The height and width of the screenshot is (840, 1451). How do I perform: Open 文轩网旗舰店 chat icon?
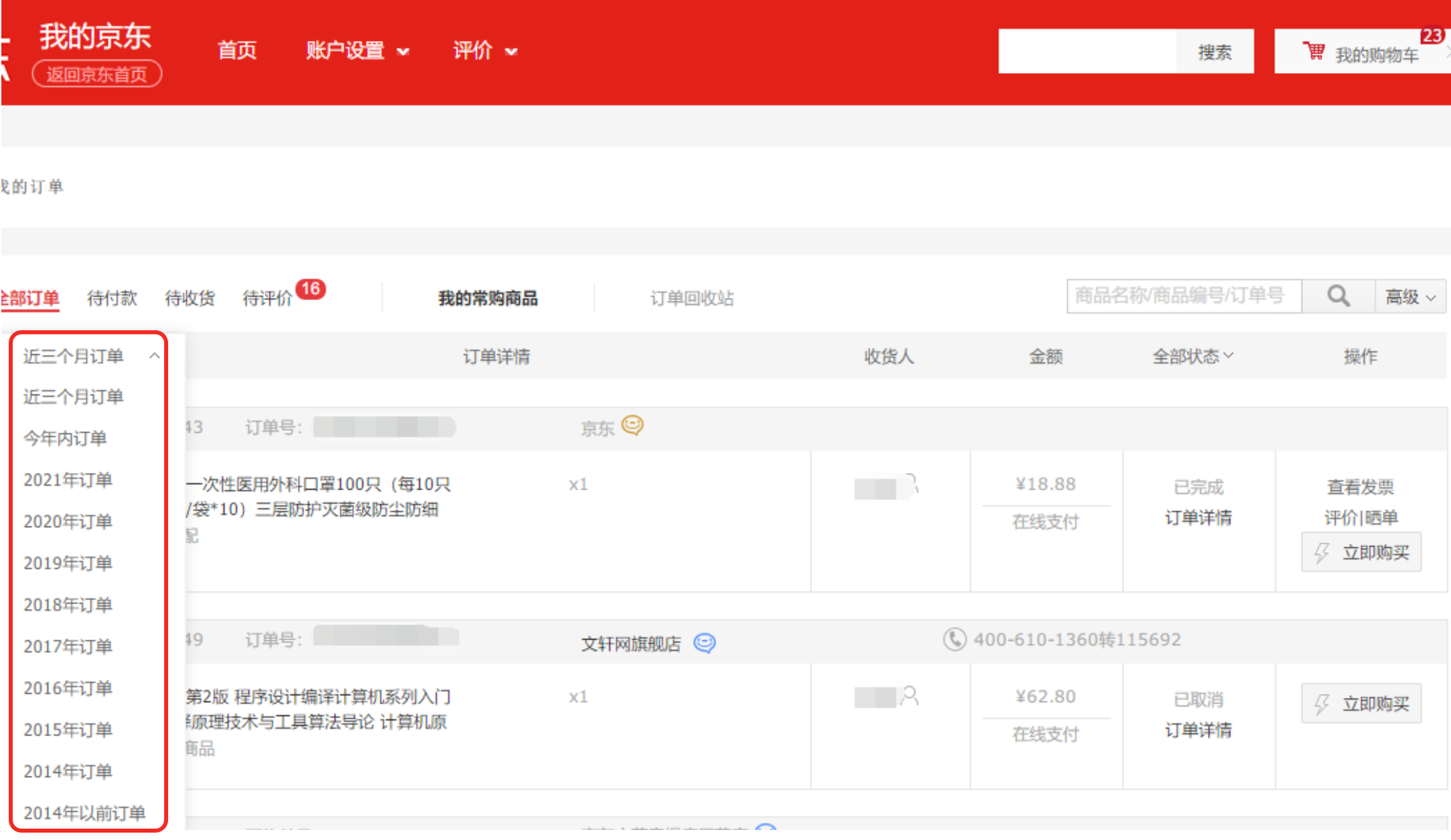(705, 643)
